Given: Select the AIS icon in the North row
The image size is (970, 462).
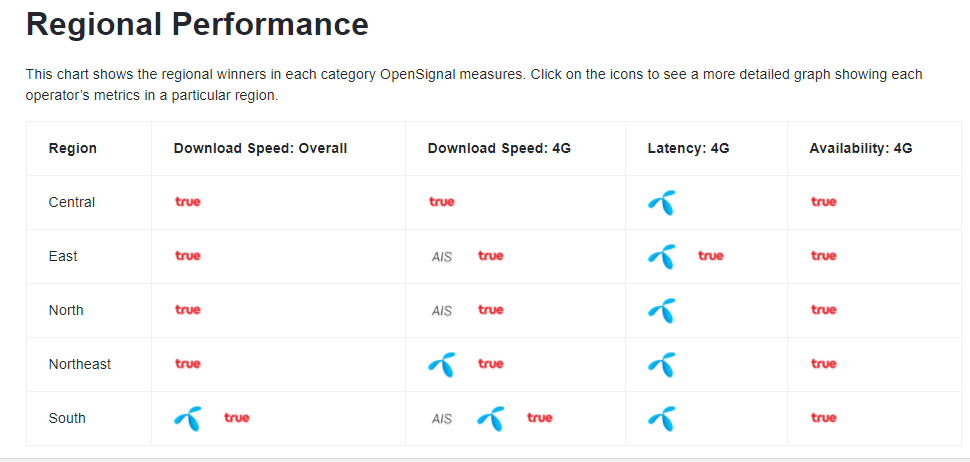Looking at the screenshot, I should pos(442,310).
